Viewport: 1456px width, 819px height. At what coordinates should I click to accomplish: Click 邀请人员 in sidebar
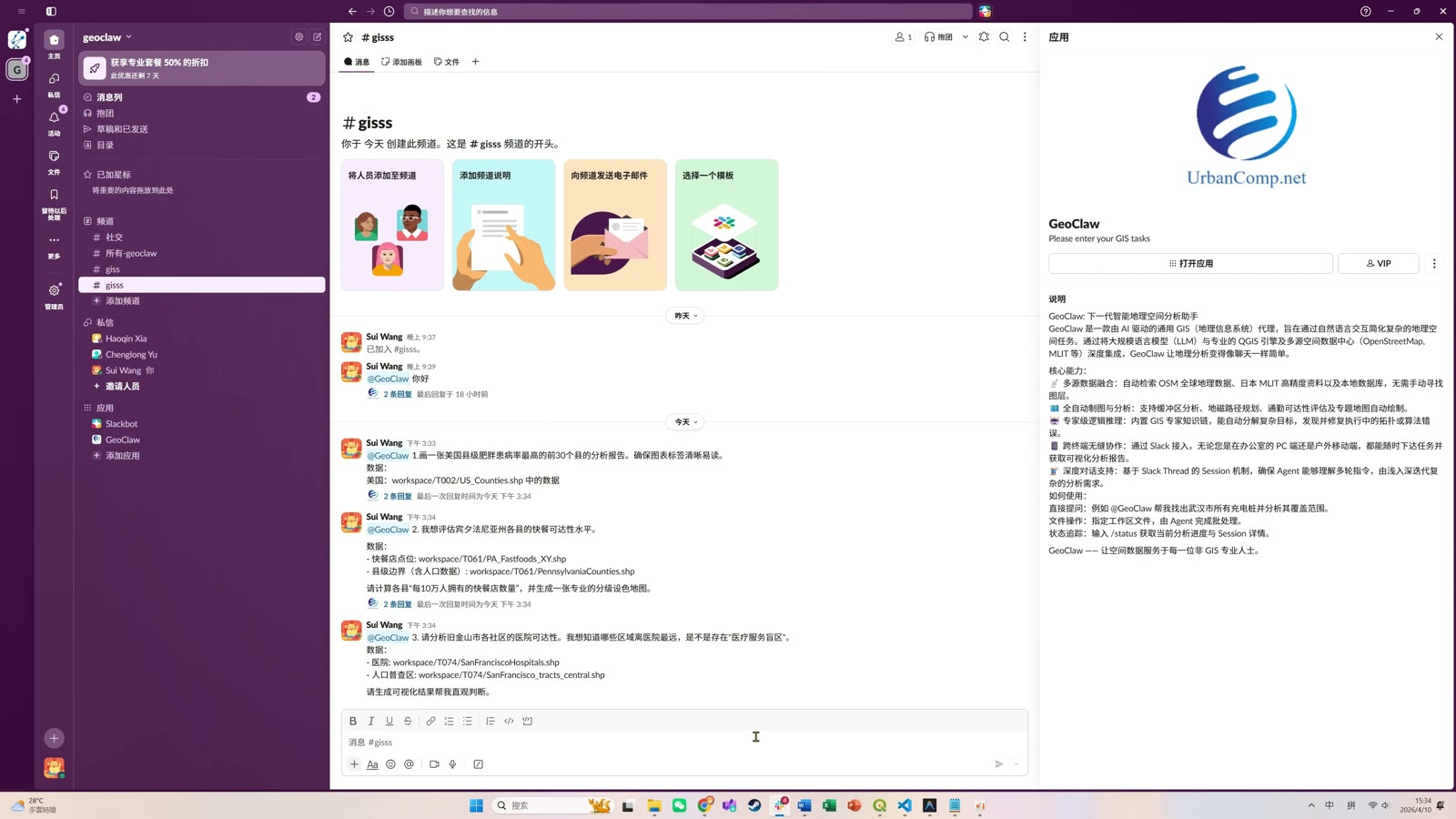pos(201,387)
